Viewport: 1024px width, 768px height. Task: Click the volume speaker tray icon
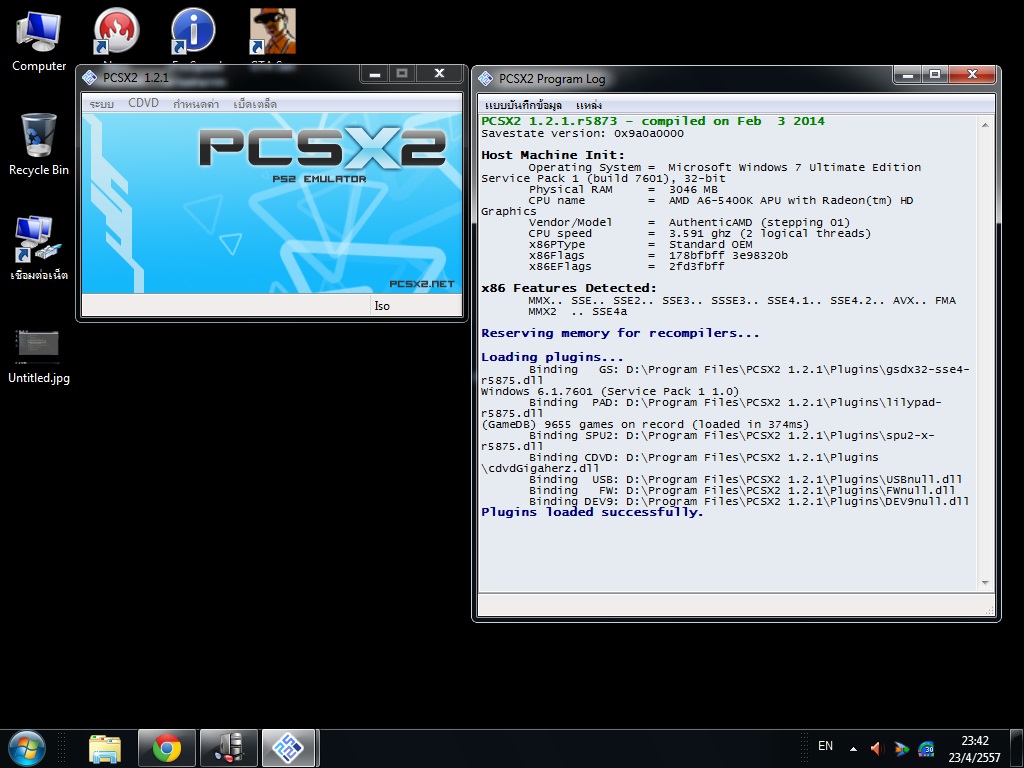click(877, 748)
